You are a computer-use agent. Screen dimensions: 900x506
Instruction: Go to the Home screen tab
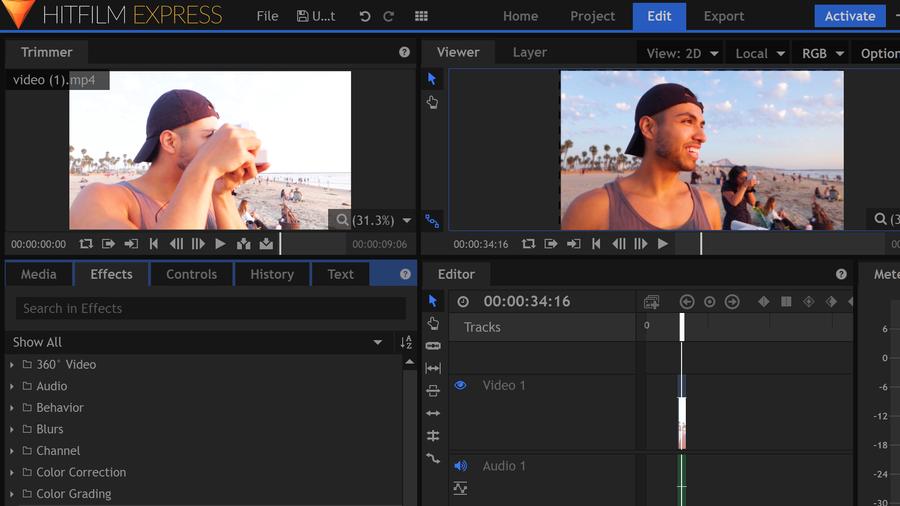point(521,16)
